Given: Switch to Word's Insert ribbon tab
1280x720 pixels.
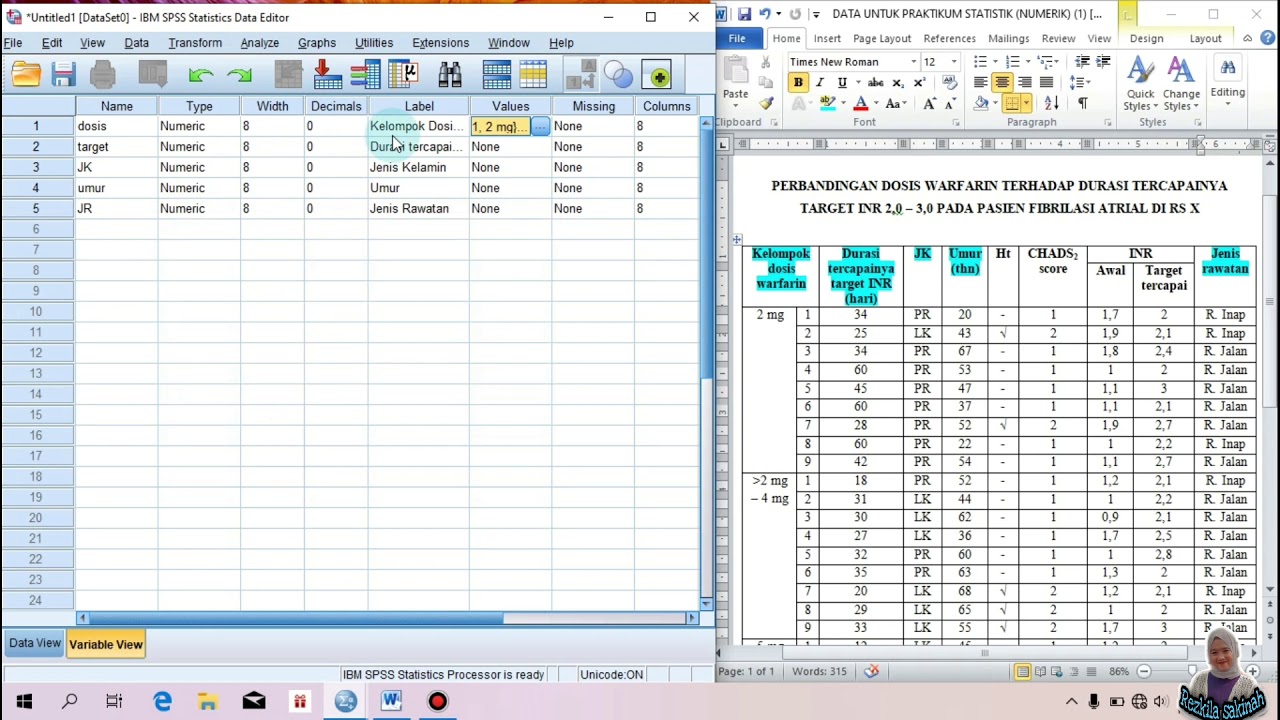Looking at the screenshot, I should pyautogui.click(x=827, y=38).
